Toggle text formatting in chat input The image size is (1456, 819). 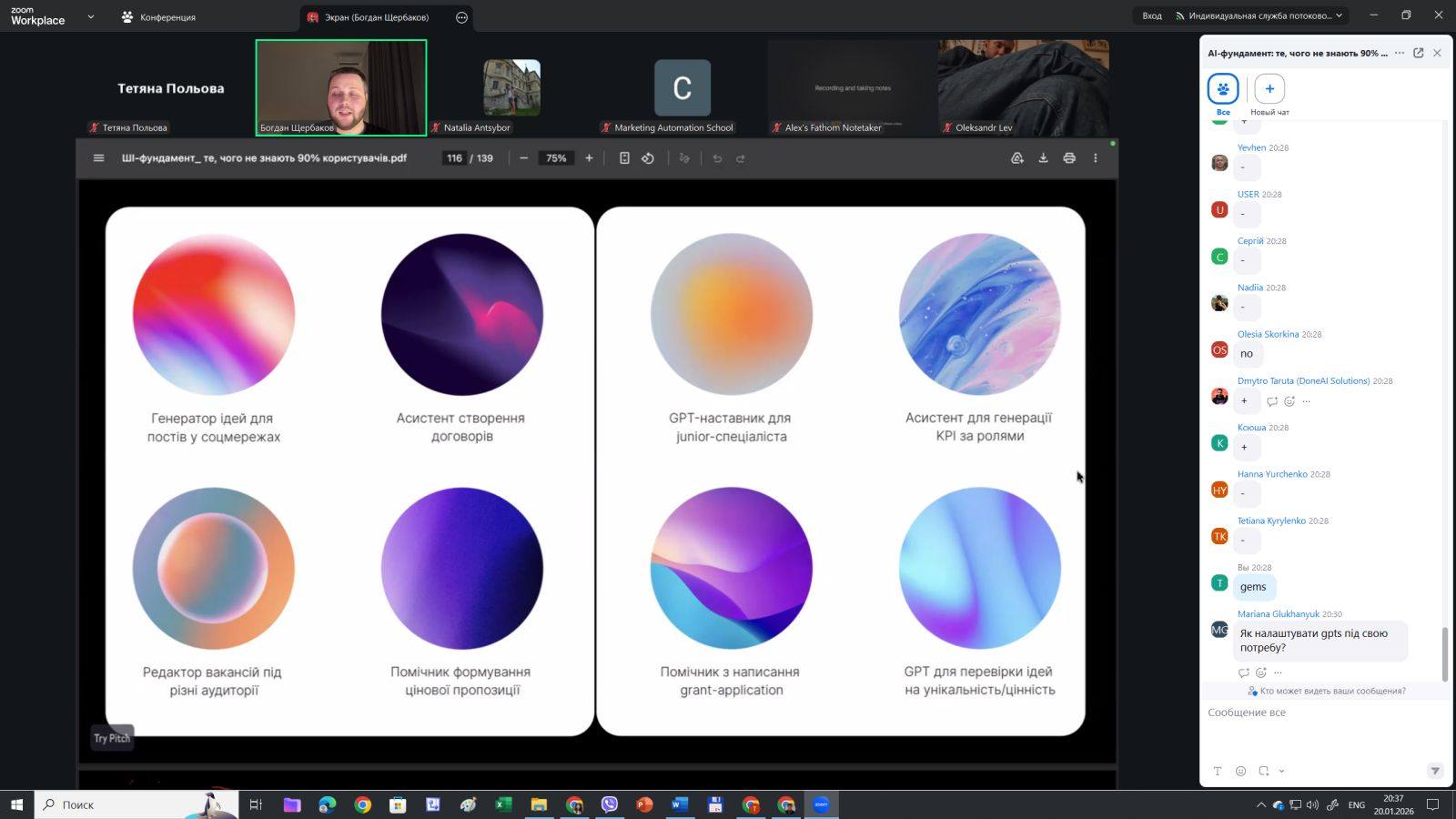coord(1218,771)
